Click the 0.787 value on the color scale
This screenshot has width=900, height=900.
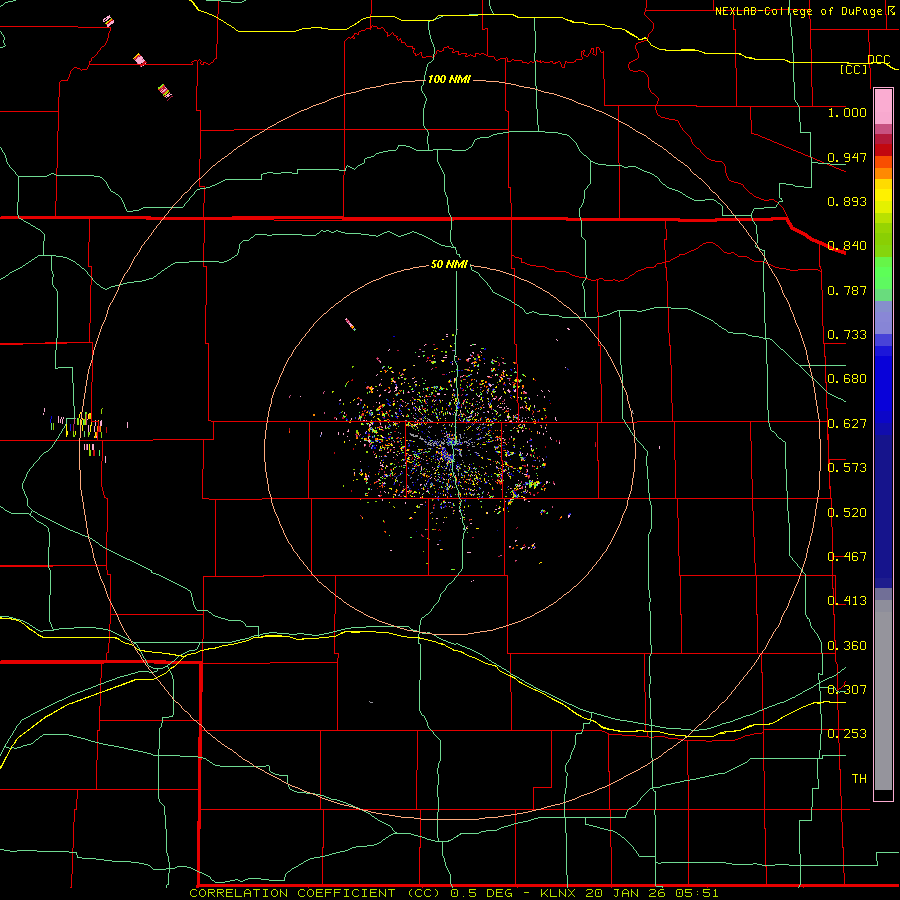point(847,290)
